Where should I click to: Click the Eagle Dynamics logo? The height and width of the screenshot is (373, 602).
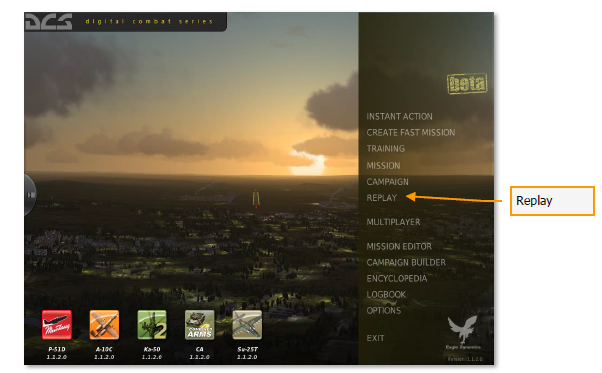[463, 332]
